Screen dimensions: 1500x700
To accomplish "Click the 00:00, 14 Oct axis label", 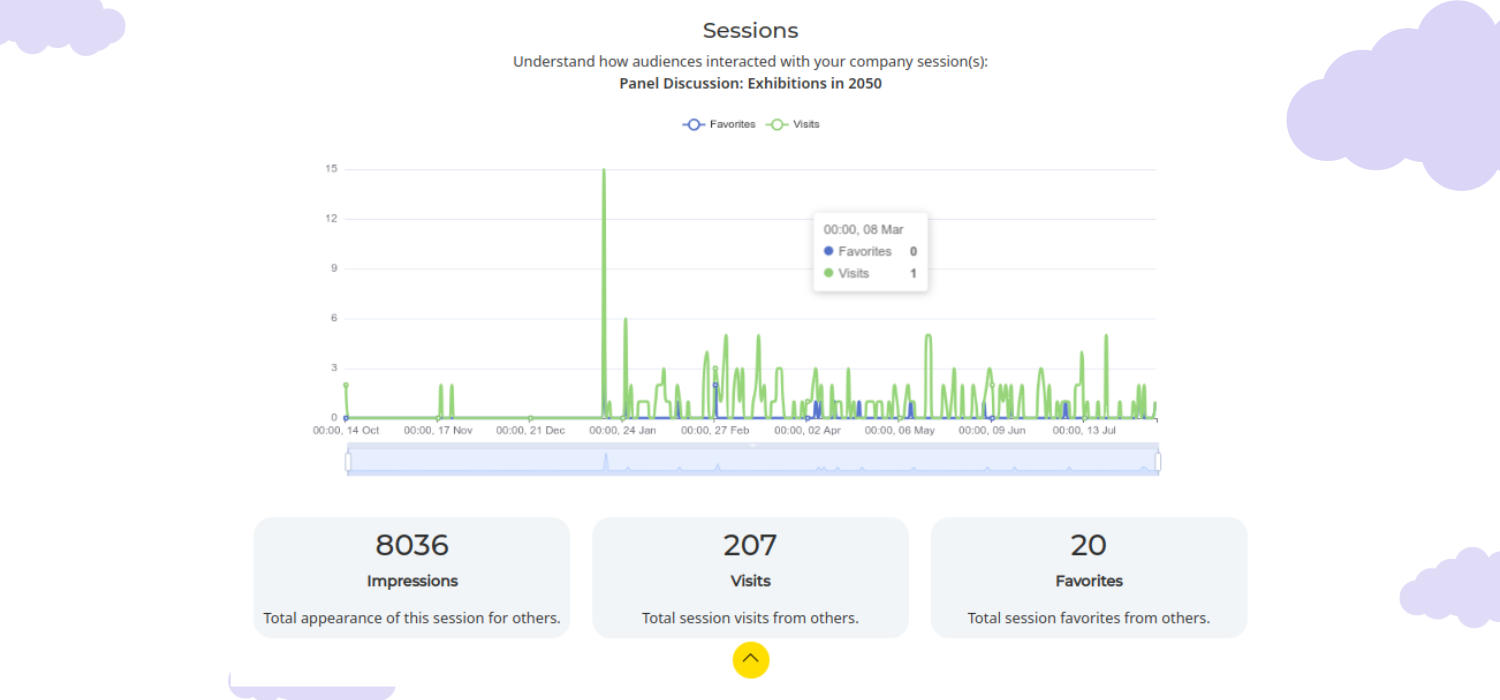I will click(x=345, y=430).
